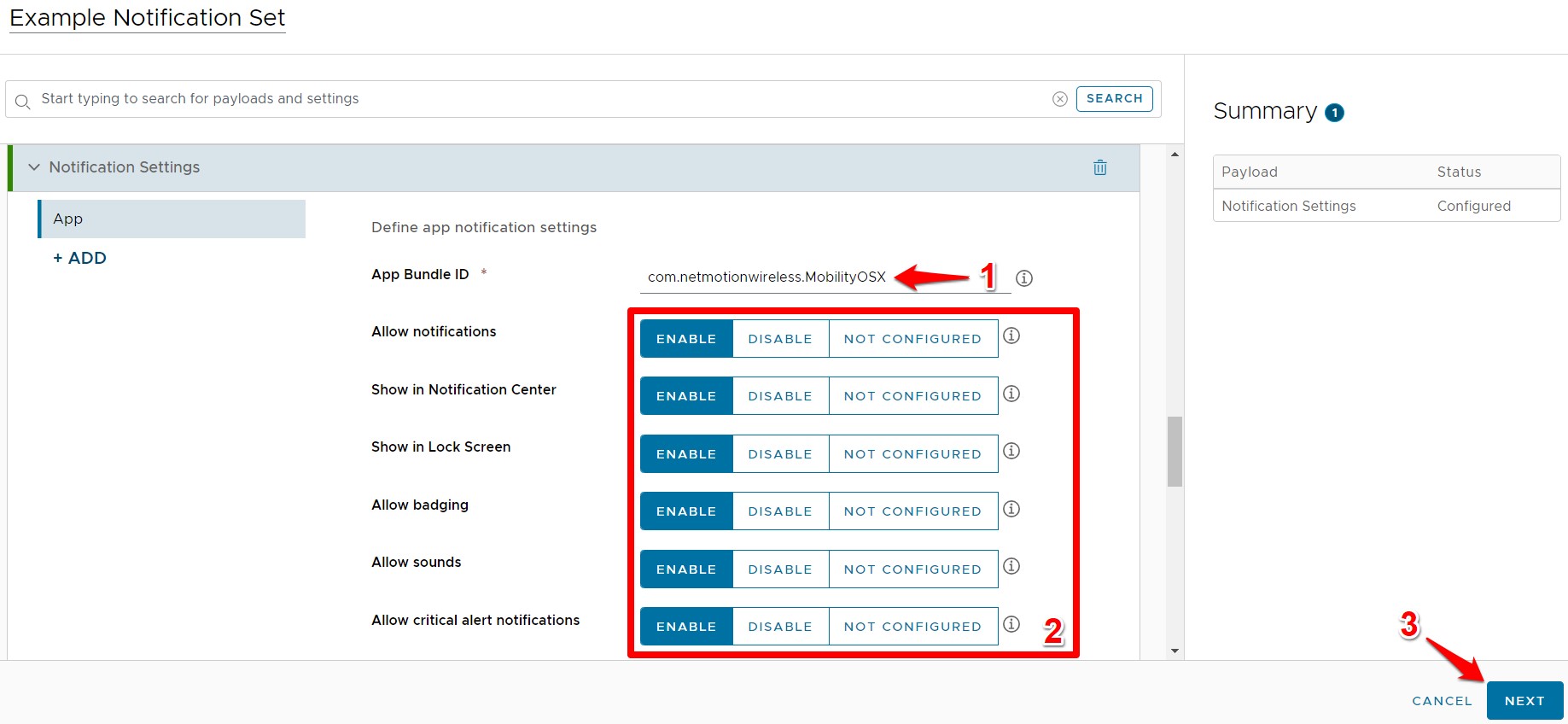Viewport: 1568px width, 724px height.
Task: Select Notification Settings row in Summary
Action: (1386, 206)
